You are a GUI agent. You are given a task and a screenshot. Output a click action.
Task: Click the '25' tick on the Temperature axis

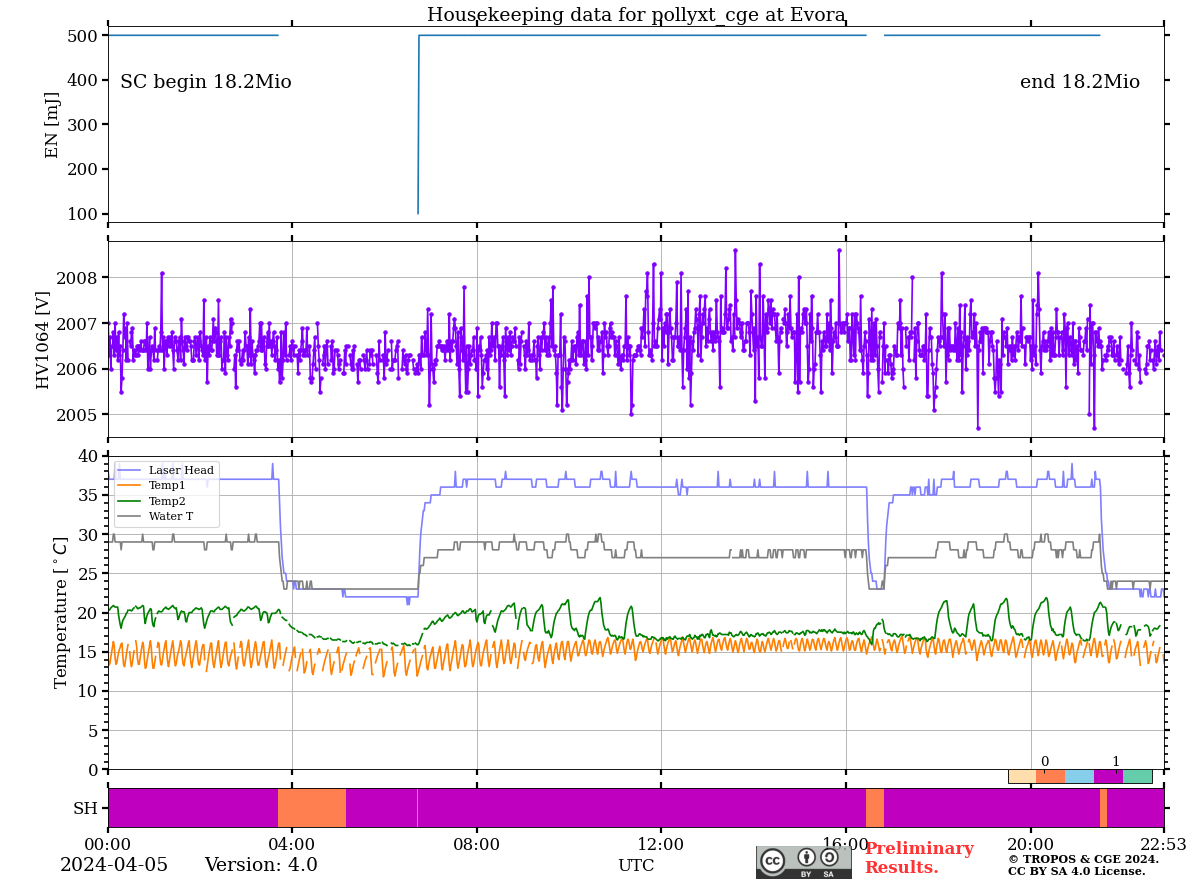88,574
